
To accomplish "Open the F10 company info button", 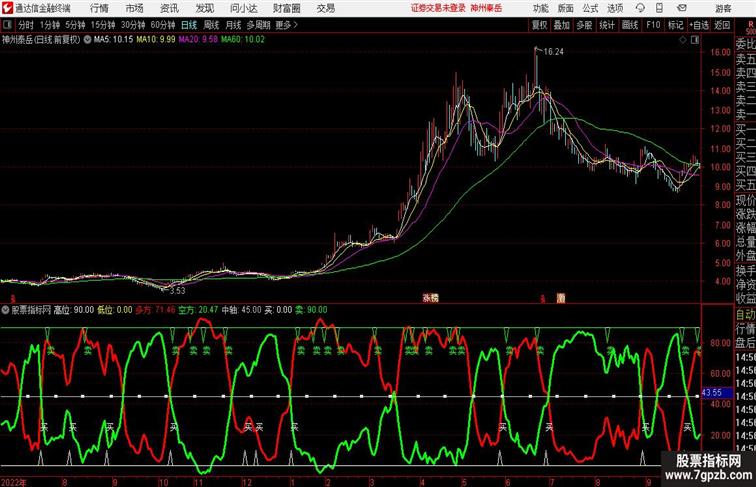I will point(653,25).
